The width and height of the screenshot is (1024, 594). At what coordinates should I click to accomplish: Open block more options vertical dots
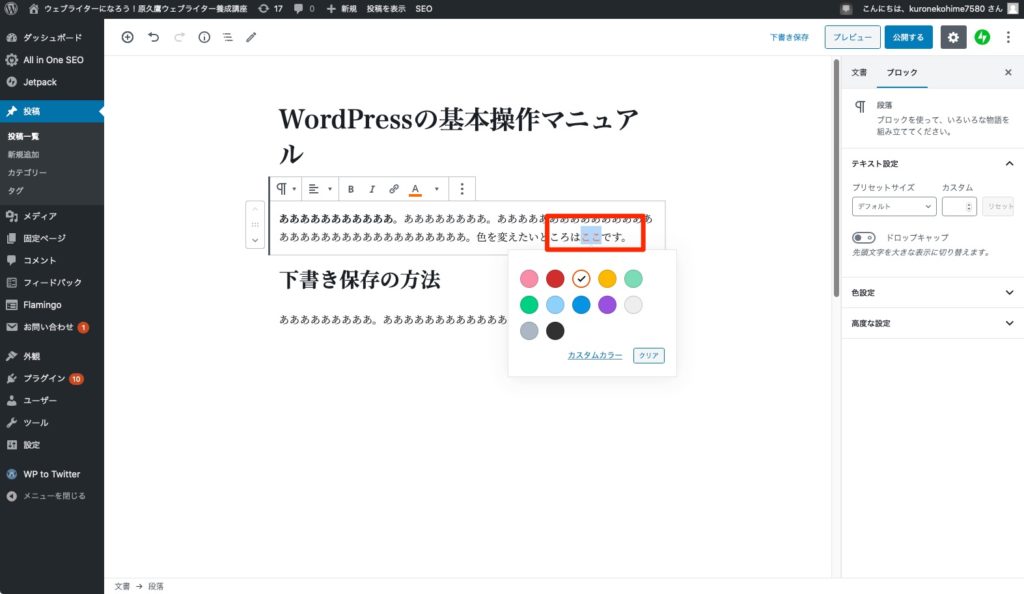[462, 189]
